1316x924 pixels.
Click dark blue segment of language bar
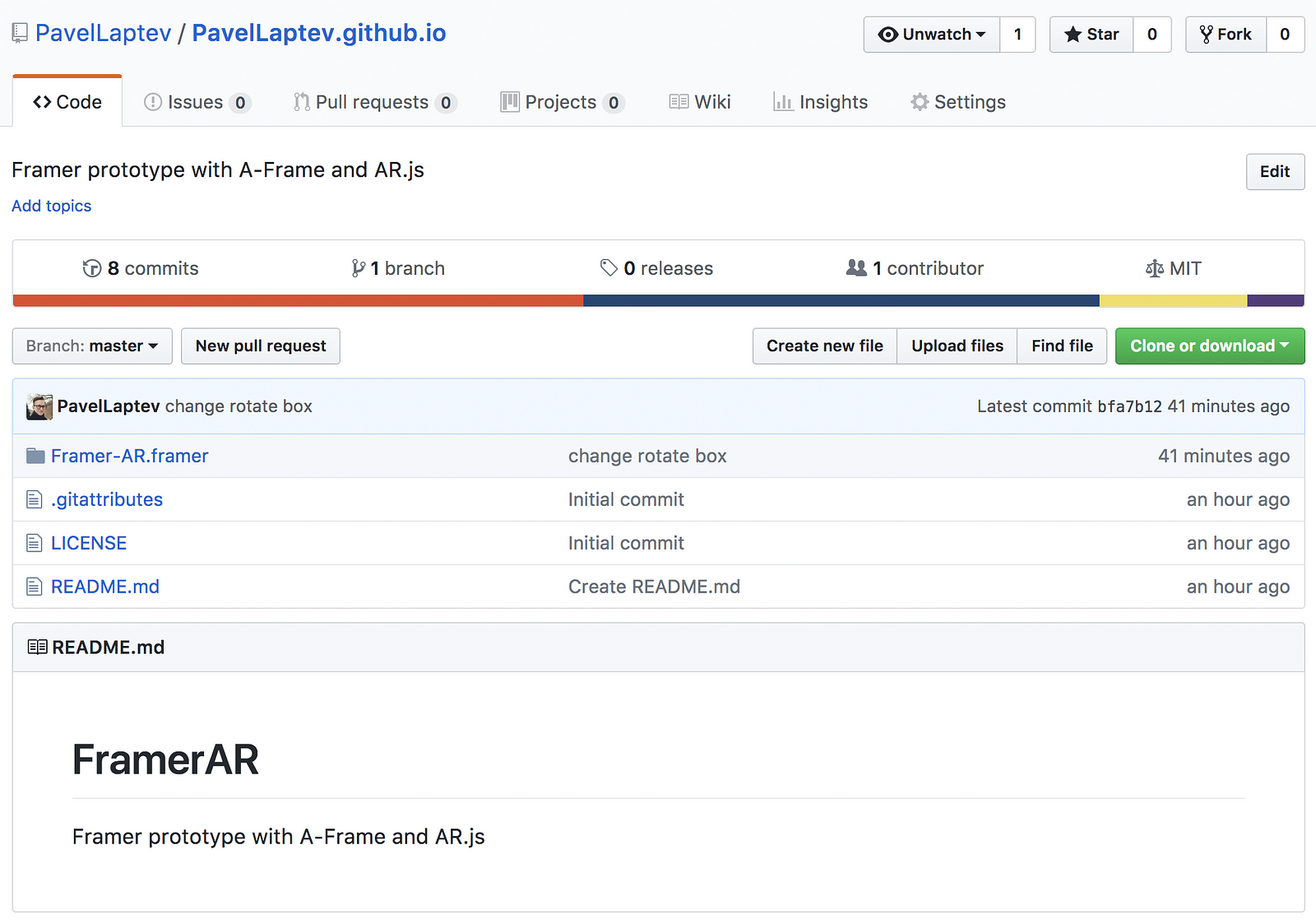click(x=841, y=301)
